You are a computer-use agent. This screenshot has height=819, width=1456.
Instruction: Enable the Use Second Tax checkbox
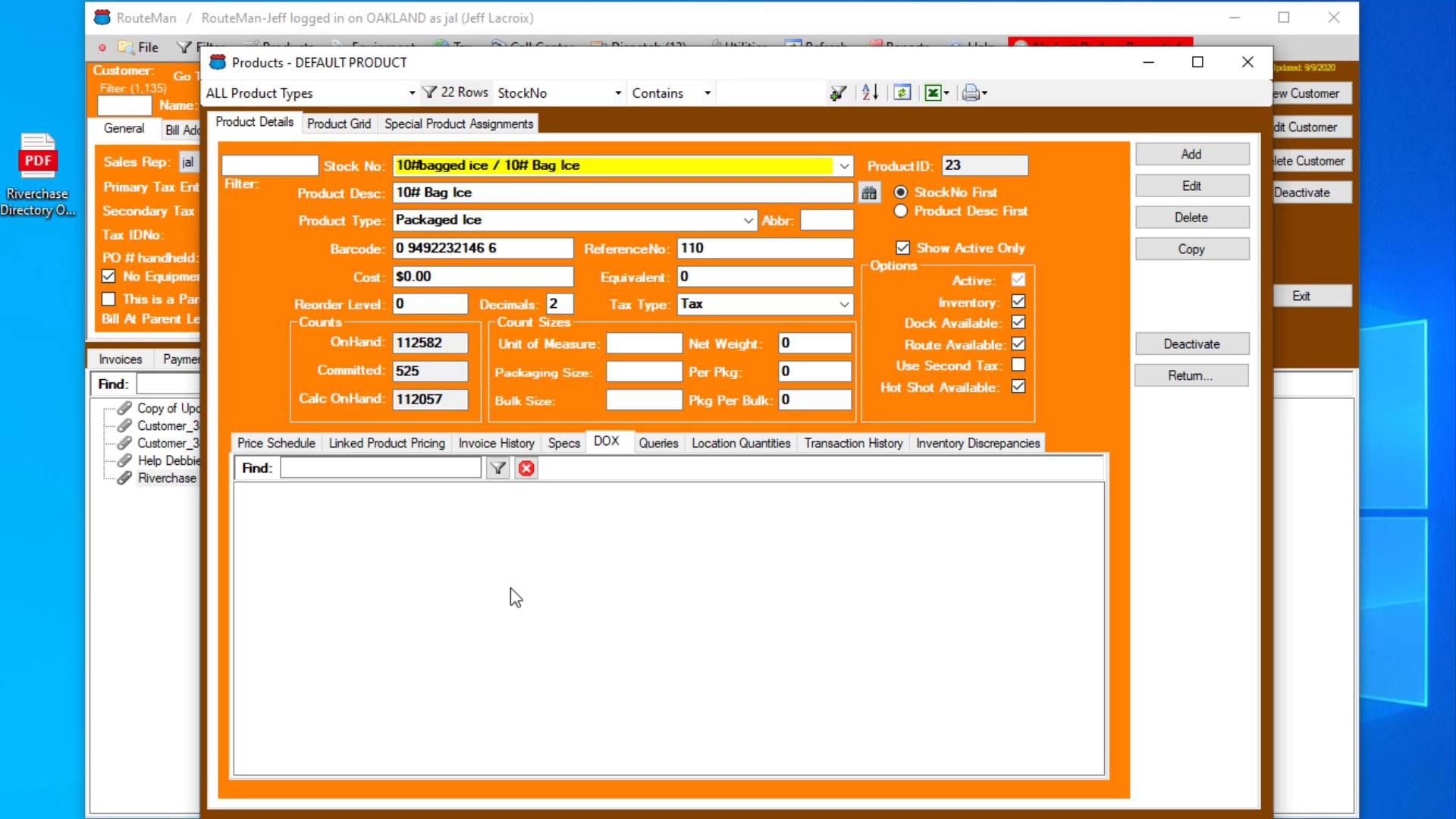1018,365
